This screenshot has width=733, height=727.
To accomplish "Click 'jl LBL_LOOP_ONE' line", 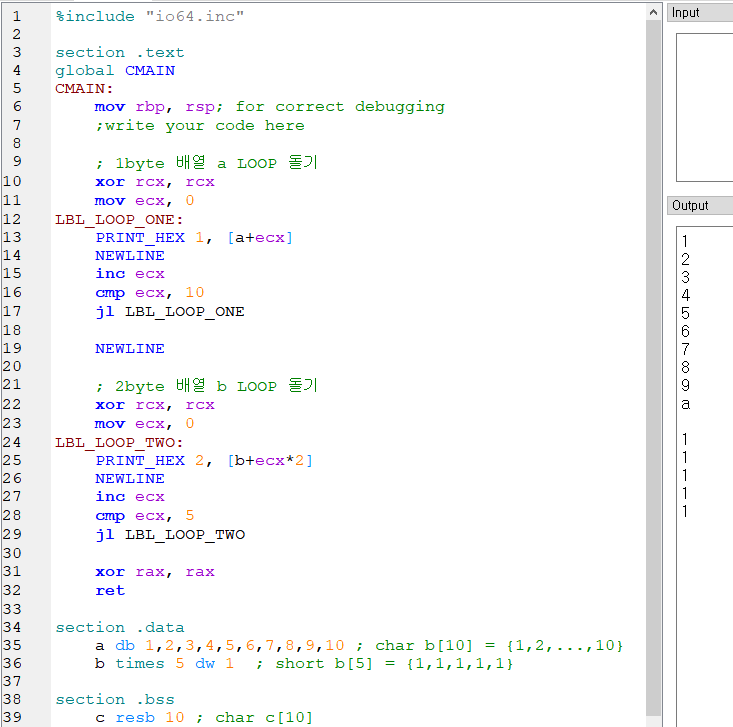I will click(170, 311).
